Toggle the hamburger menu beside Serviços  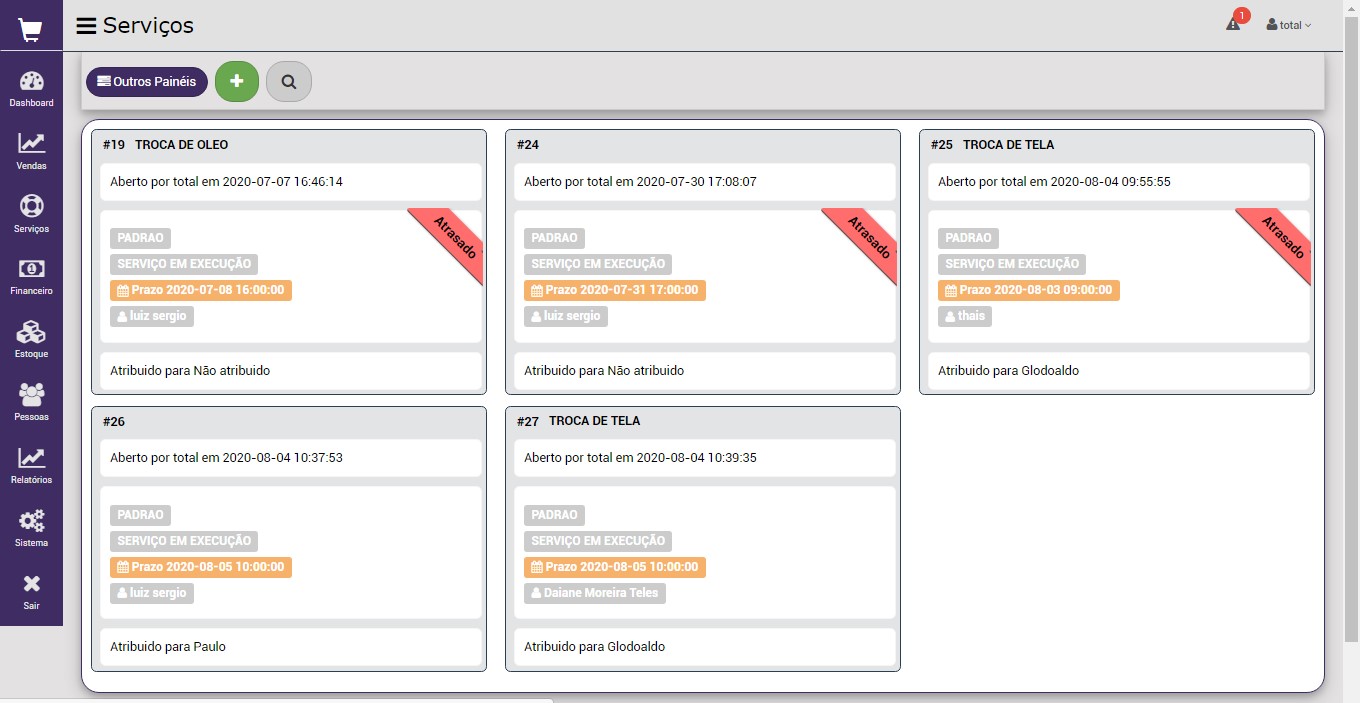coord(87,26)
